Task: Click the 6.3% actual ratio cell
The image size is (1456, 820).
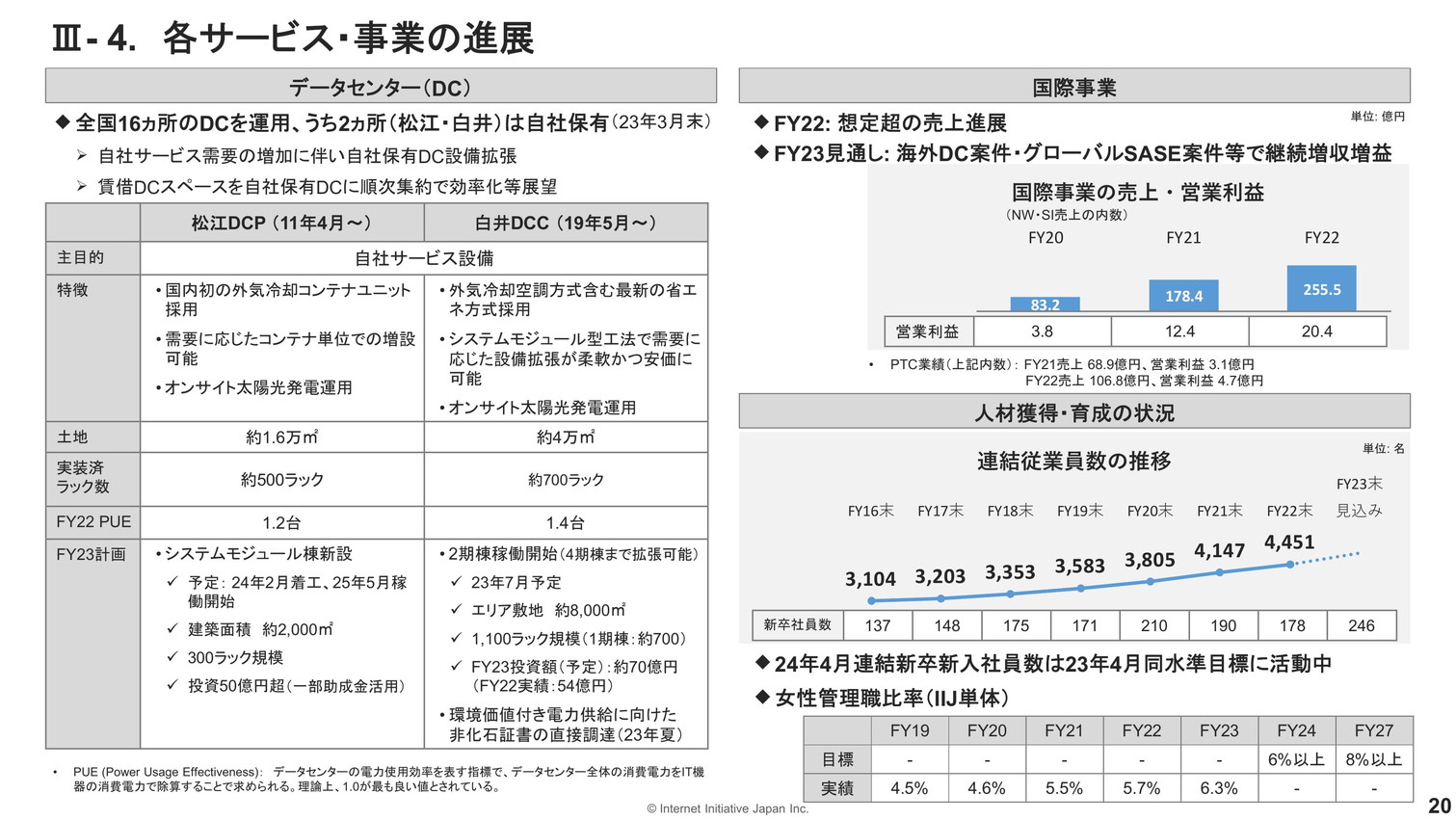Action: [1219, 788]
